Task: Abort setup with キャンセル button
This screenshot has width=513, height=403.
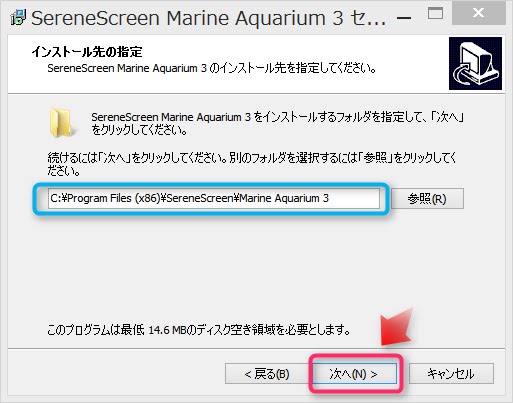Action: pos(451,374)
